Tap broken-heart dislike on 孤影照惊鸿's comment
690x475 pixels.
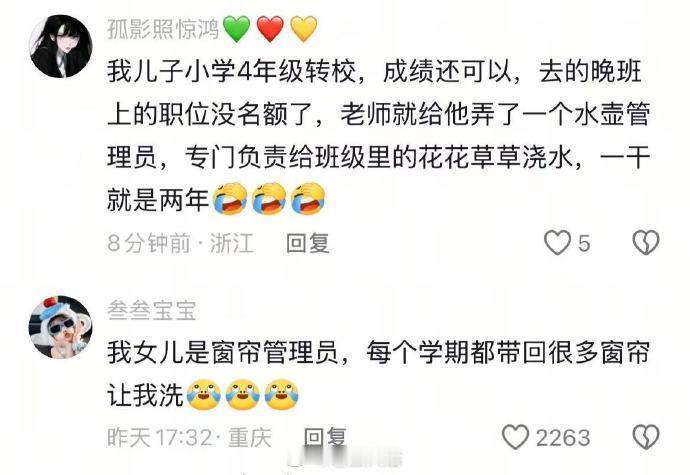[646, 243]
